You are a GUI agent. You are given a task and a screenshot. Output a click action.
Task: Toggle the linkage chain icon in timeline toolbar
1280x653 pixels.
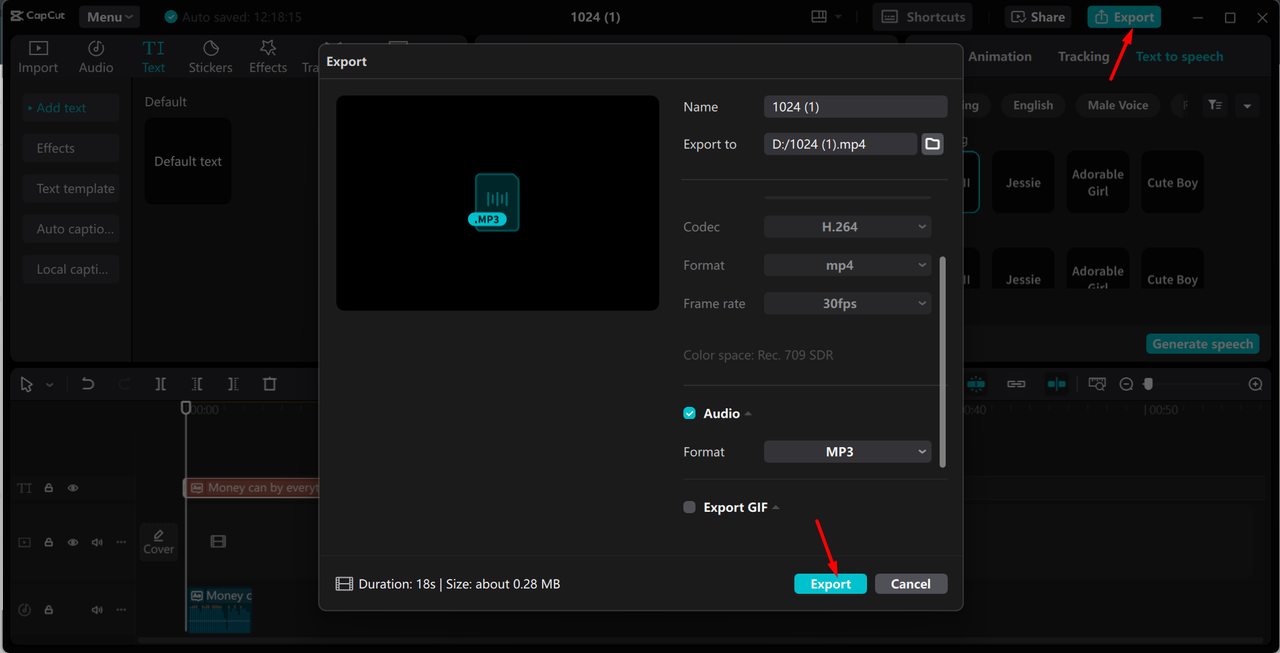[x=1016, y=384]
